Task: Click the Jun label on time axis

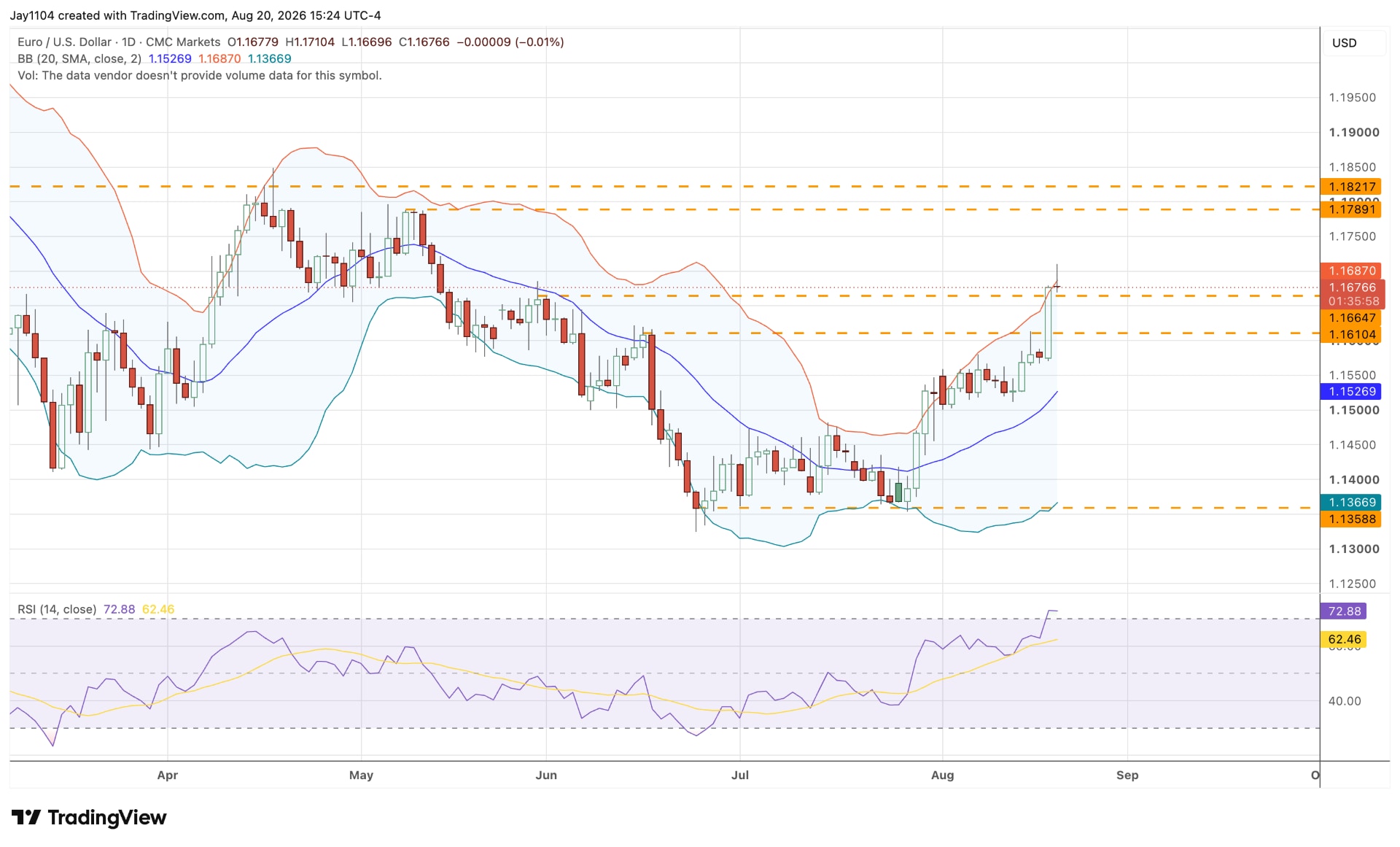Action: (546, 775)
